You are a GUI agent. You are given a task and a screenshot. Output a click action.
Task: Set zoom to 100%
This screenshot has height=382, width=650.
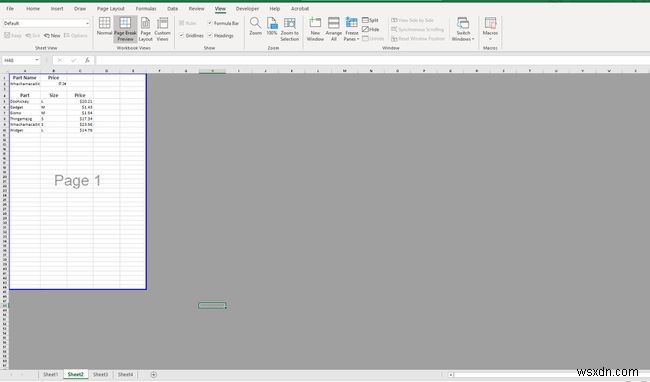click(272, 27)
